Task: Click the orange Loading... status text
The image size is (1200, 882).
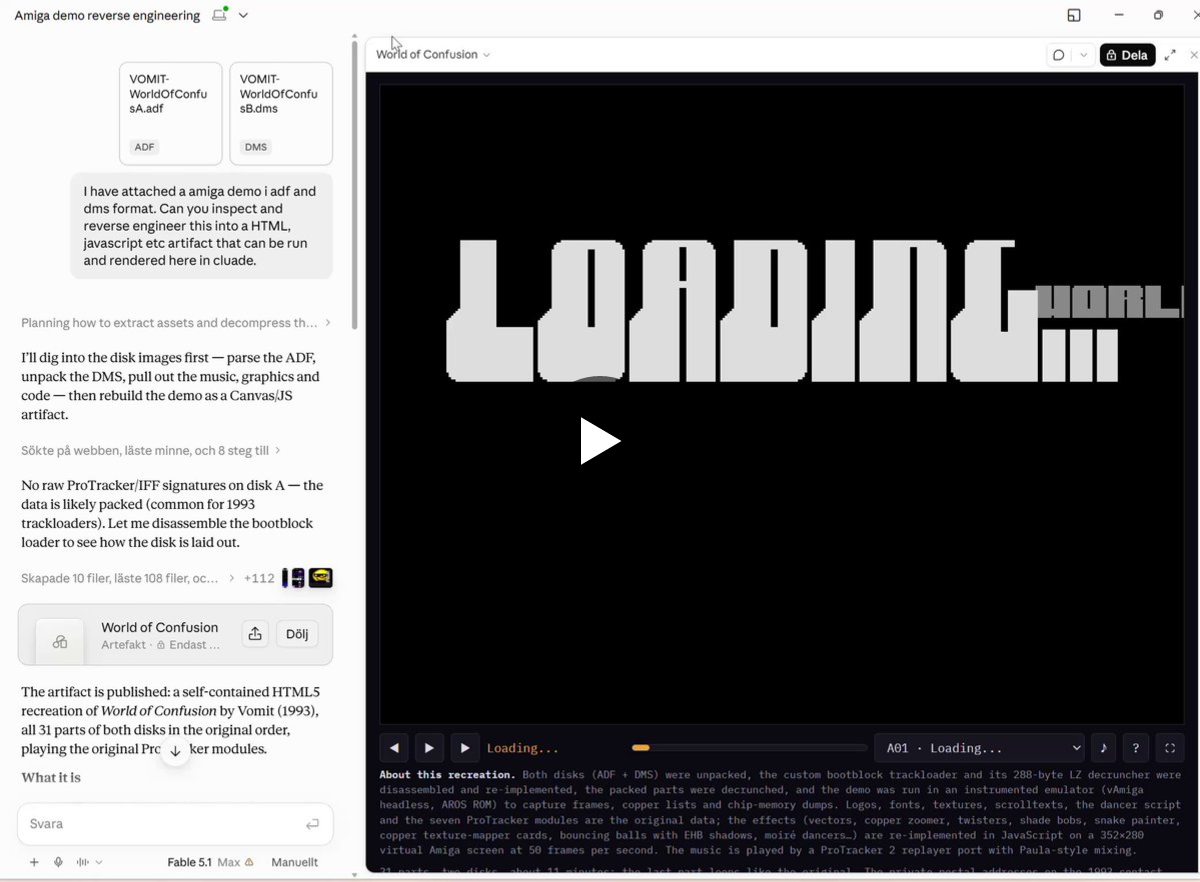Action: pyautogui.click(x=523, y=748)
